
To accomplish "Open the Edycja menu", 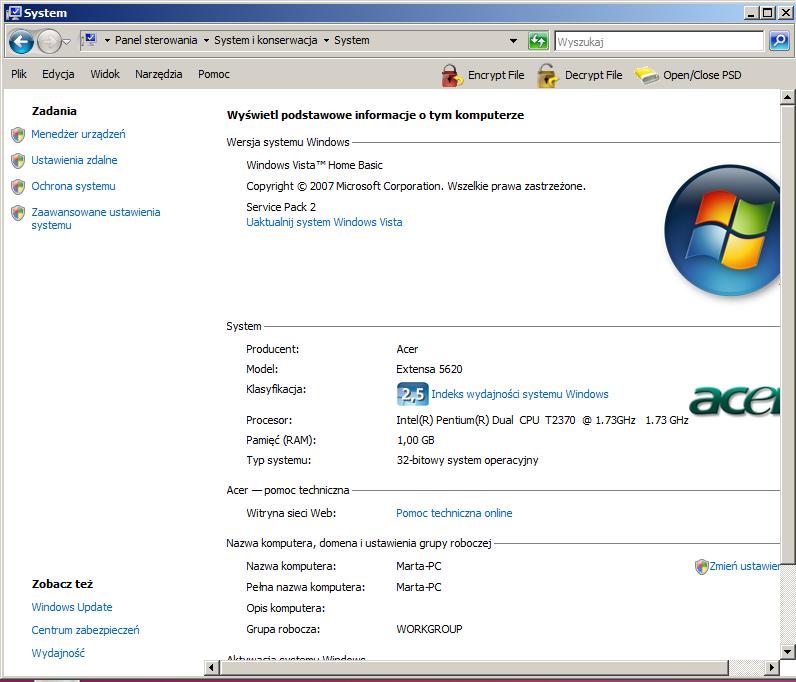I will coord(58,74).
